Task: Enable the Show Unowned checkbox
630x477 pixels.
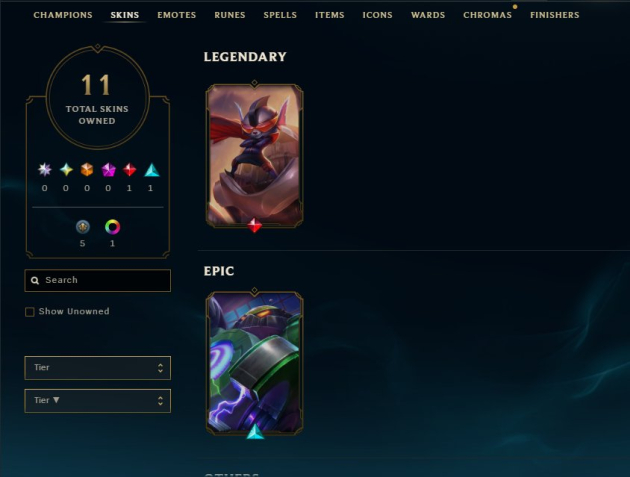Action: click(30, 312)
